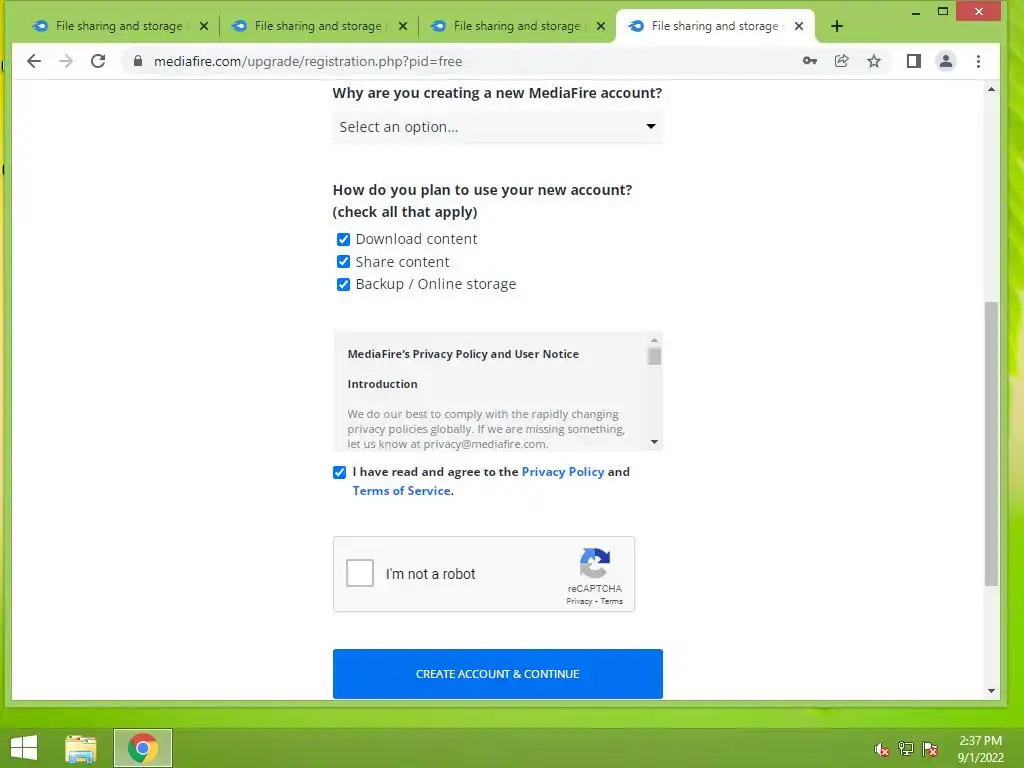Viewport: 1024px width, 768px height.
Task: Toggle the browser side panel icon
Action: pyautogui.click(x=914, y=61)
